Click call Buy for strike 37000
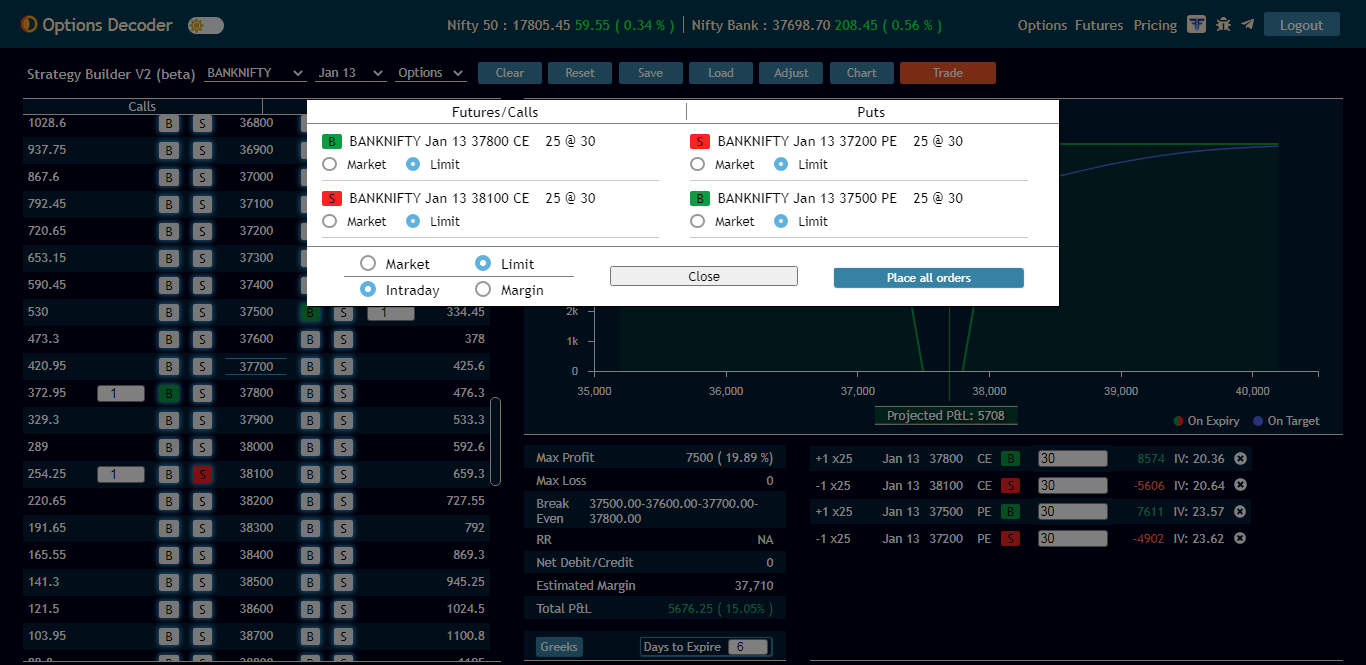Viewport: 1366px width, 665px height. (x=169, y=177)
